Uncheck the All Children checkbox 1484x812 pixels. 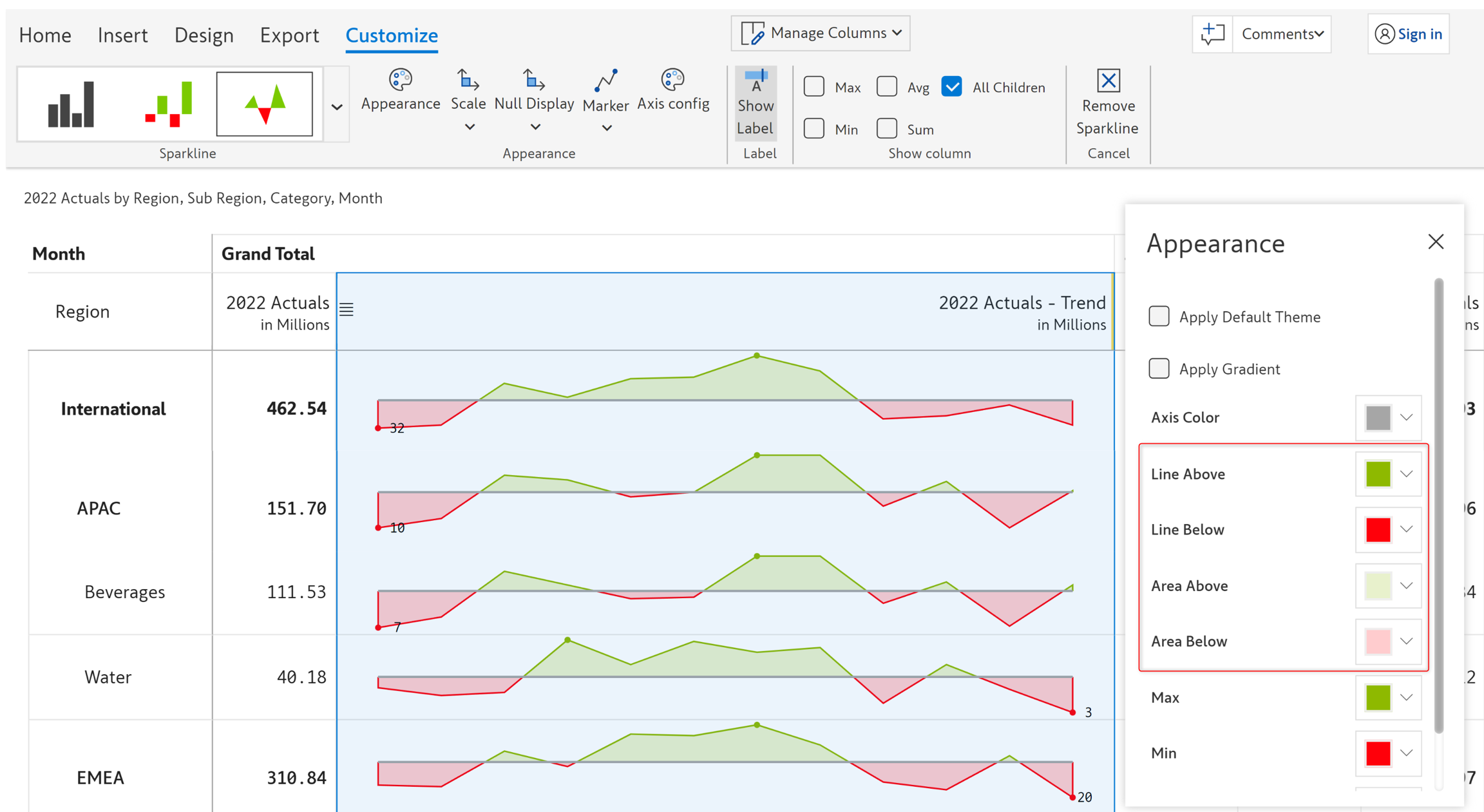click(x=951, y=87)
